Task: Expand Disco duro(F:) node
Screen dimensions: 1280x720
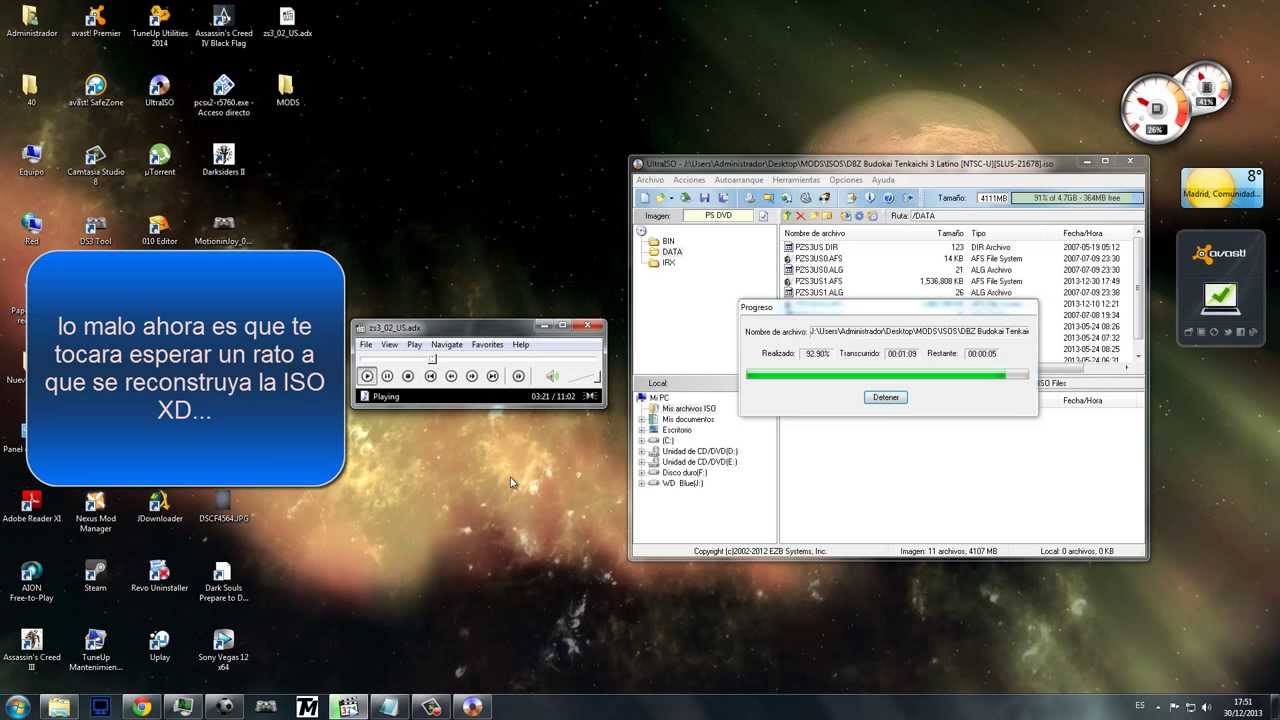Action: click(642, 473)
